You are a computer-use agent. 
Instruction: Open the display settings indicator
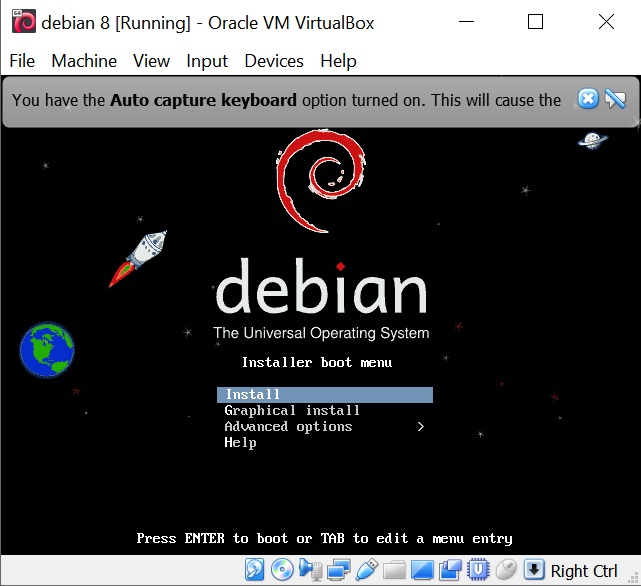[x=422, y=570]
